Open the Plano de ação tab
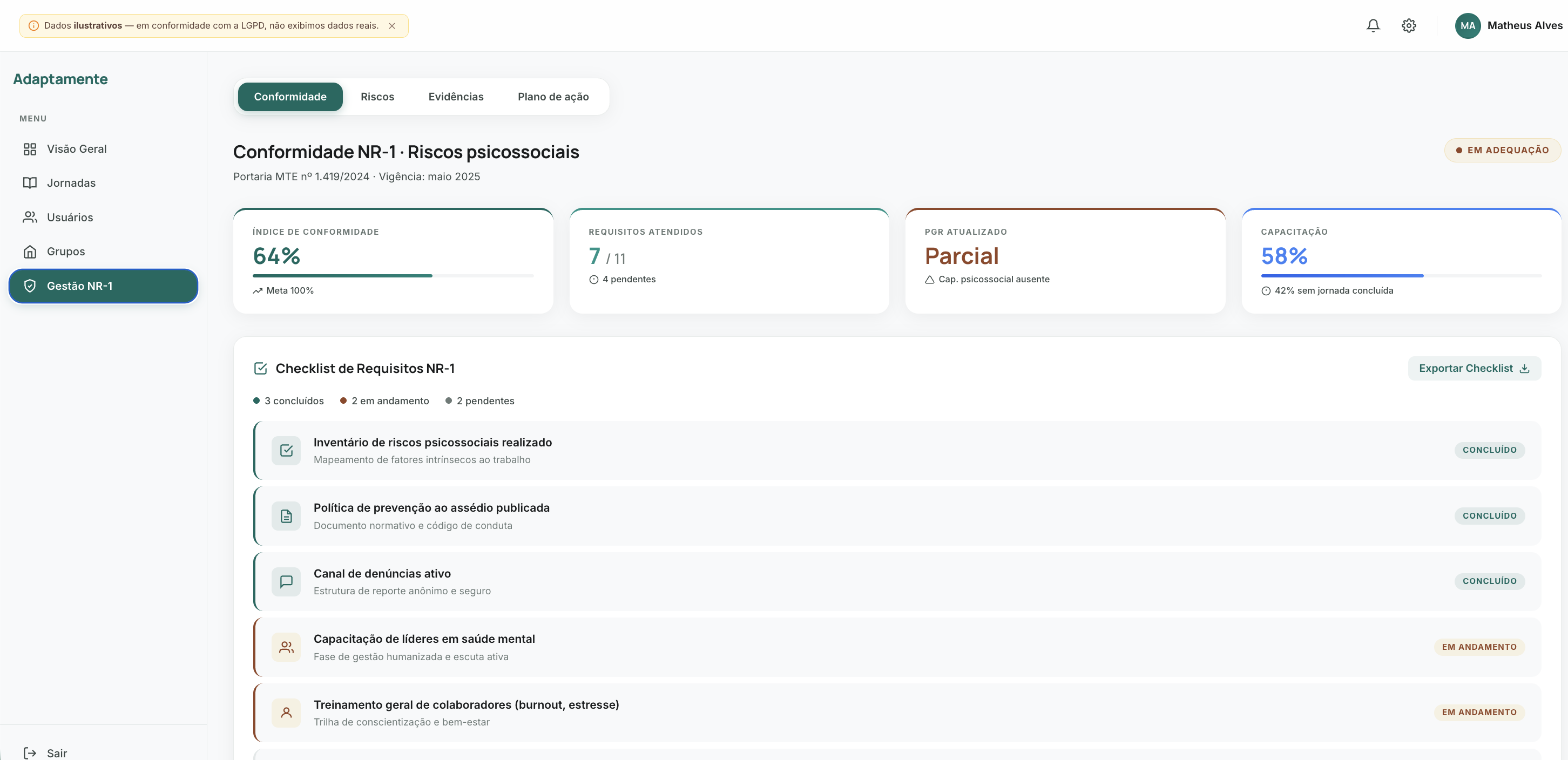 coord(553,97)
